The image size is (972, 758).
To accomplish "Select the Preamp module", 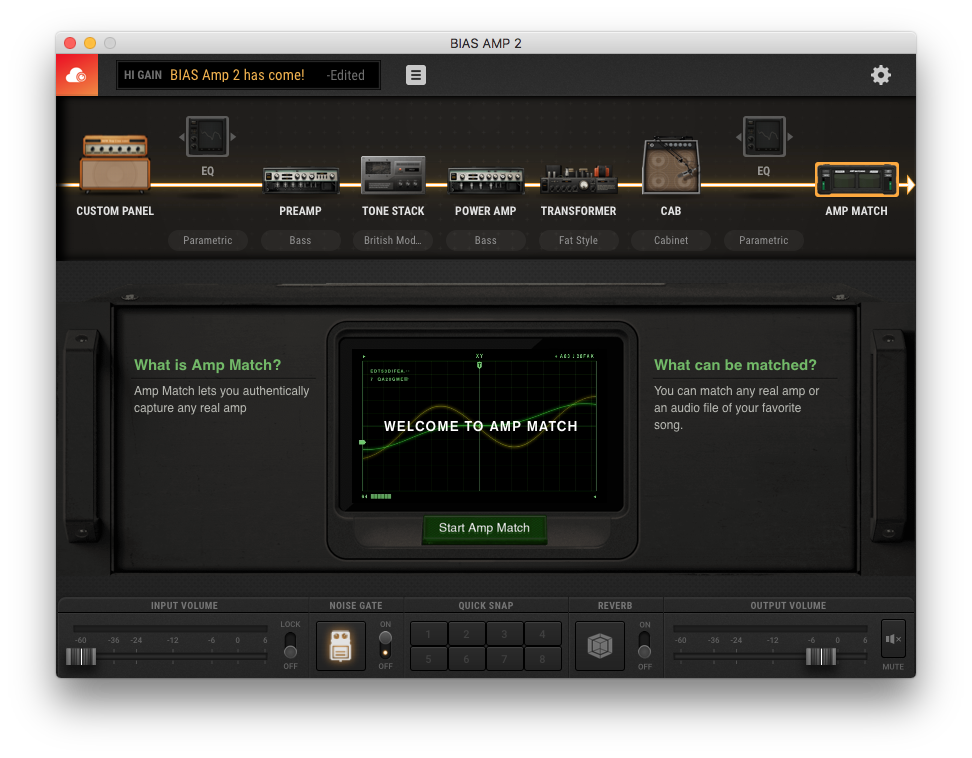I will pyautogui.click(x=301, y=180).
